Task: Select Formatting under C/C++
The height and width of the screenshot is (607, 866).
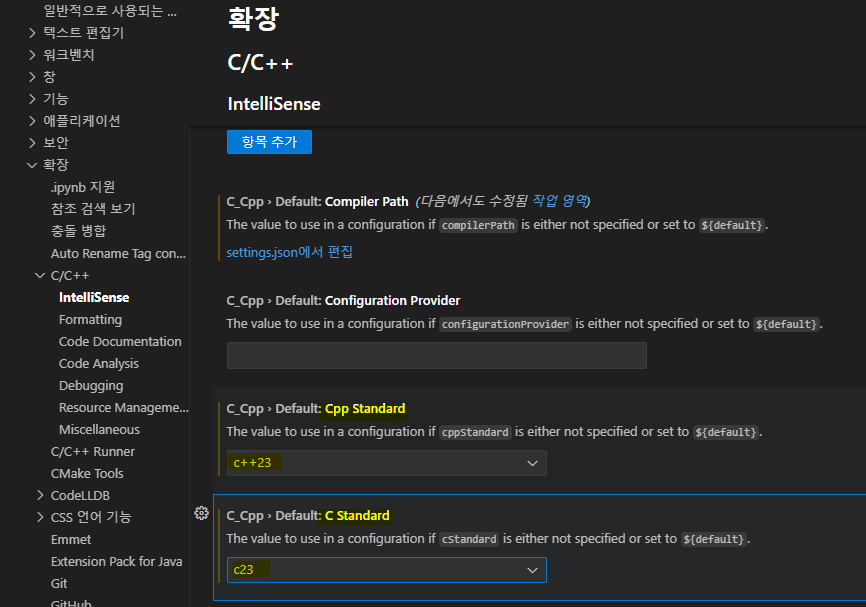Action: (91, 319)
